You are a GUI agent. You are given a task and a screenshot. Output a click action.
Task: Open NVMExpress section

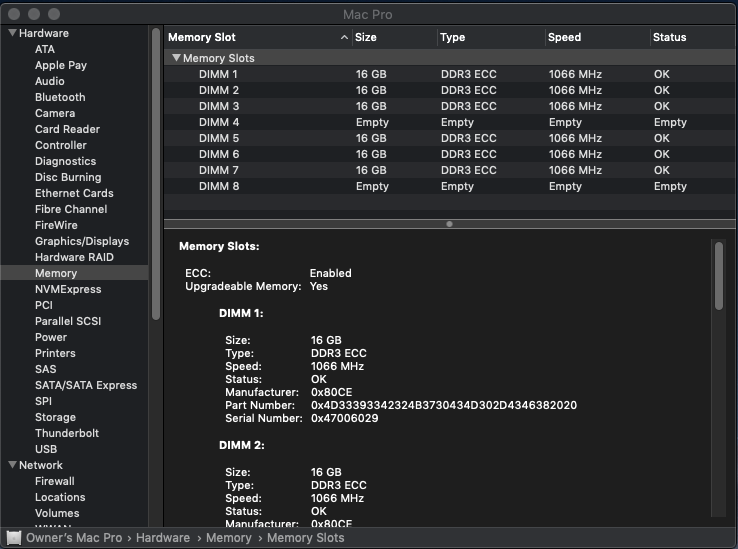click(68, 289)
